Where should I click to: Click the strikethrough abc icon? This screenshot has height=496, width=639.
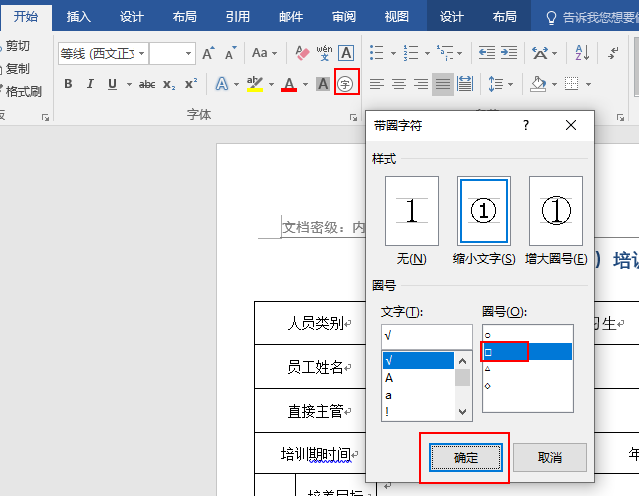click(147, 84)
